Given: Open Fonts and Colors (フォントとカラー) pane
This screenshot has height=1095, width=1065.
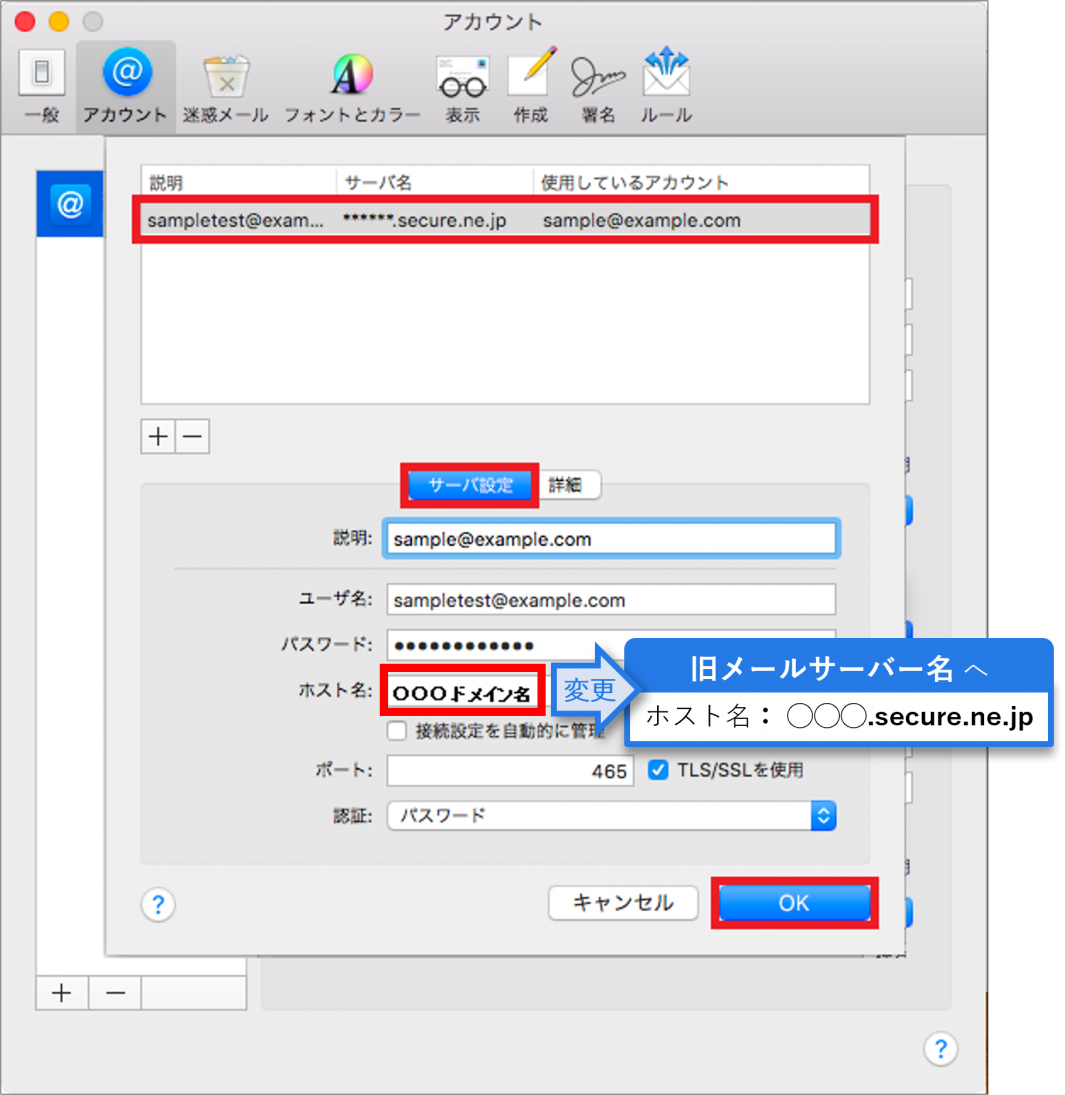Looking at the screenshot, I should click(352, 86).
